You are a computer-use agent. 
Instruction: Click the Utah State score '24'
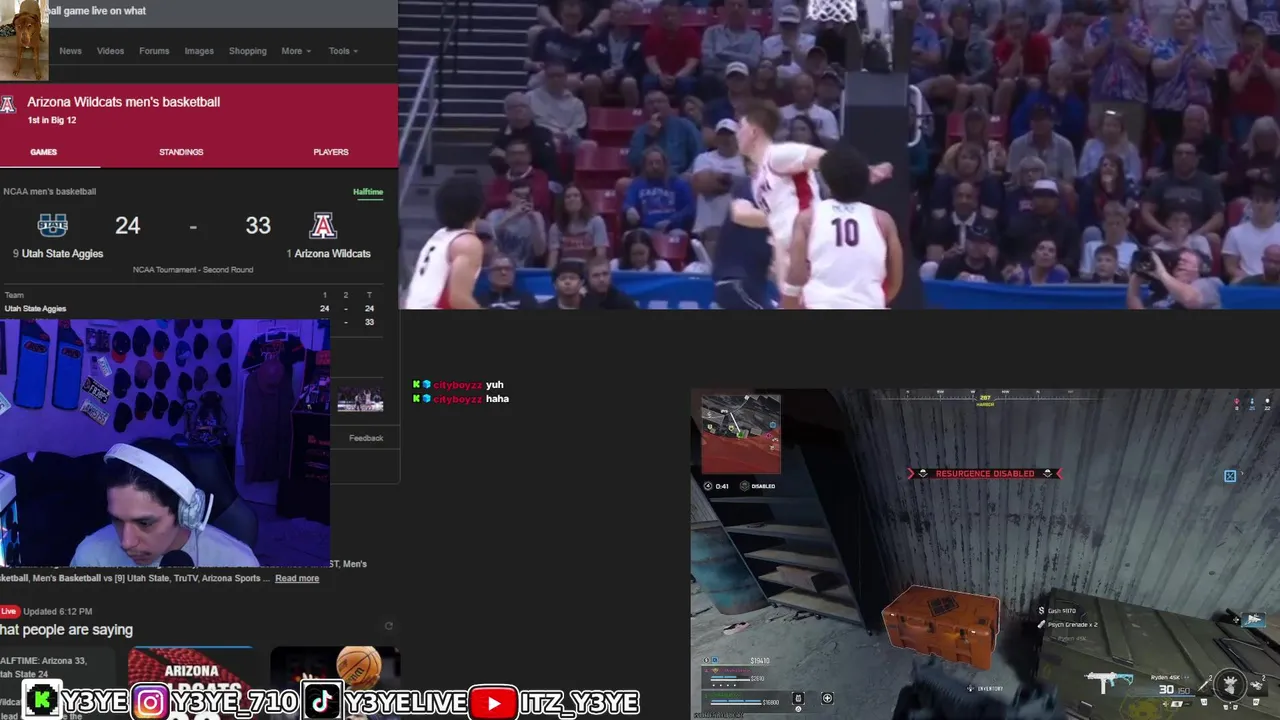point(127,226)
